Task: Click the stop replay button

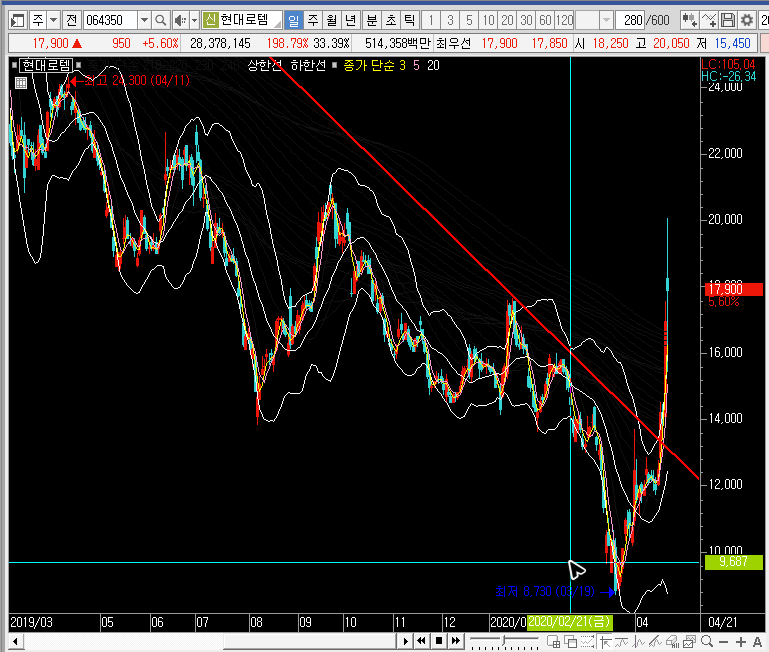Action: (x=439, y=641)
